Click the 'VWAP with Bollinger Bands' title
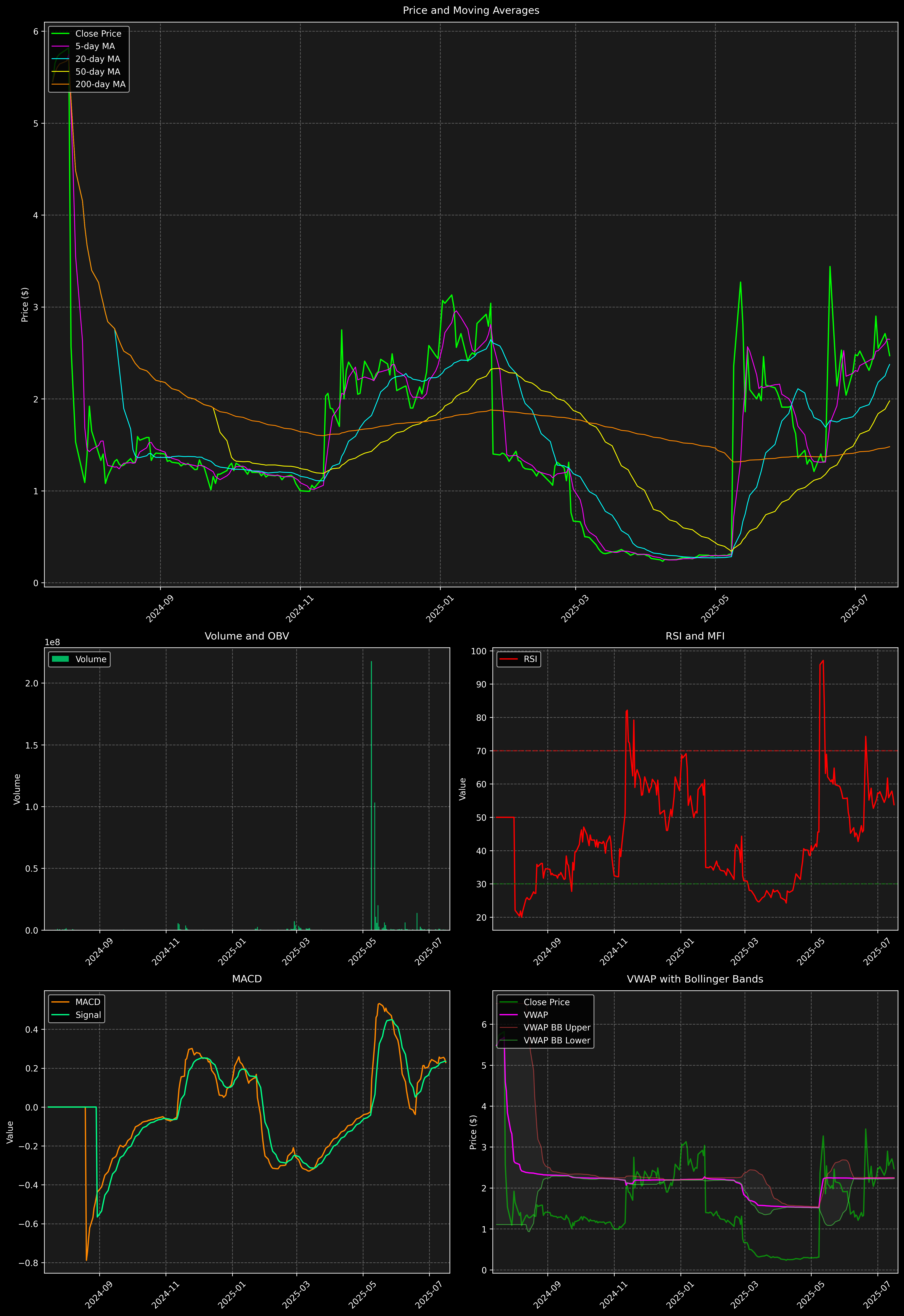The image size is (904, 1316). (695, 979)
